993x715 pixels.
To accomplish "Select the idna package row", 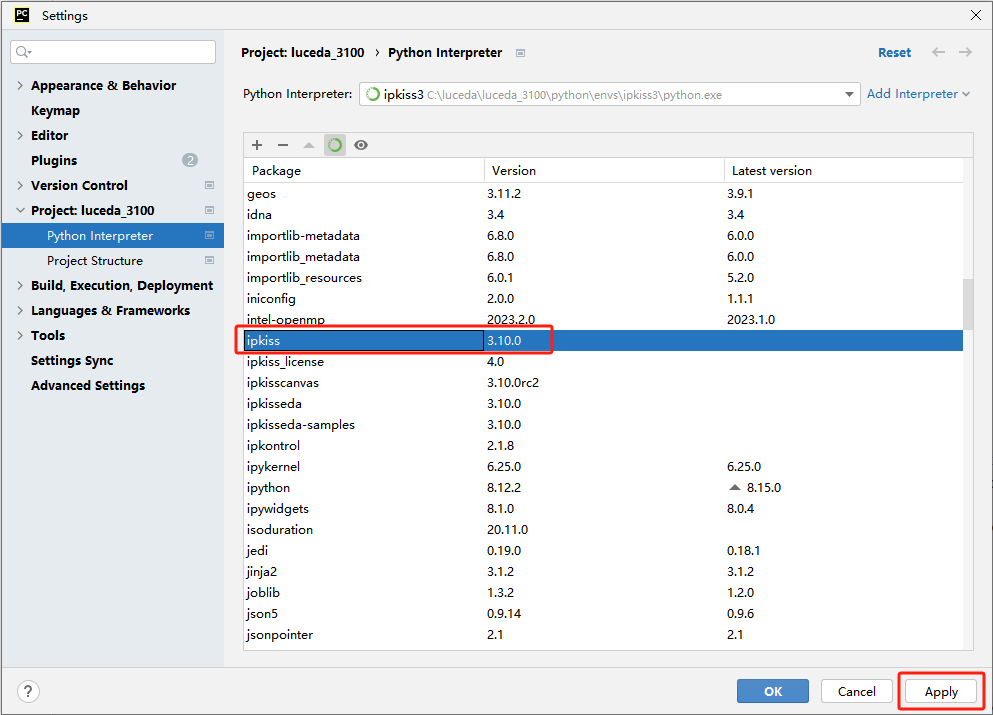I will pos(604,215).
